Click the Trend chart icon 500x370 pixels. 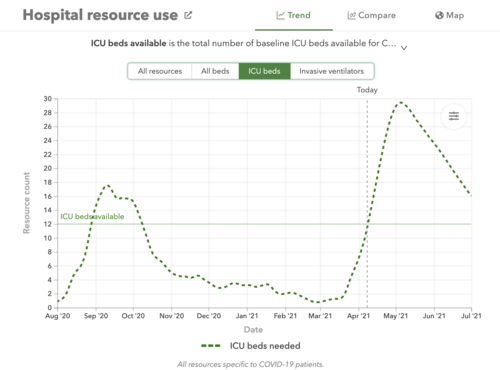(280, 15)
